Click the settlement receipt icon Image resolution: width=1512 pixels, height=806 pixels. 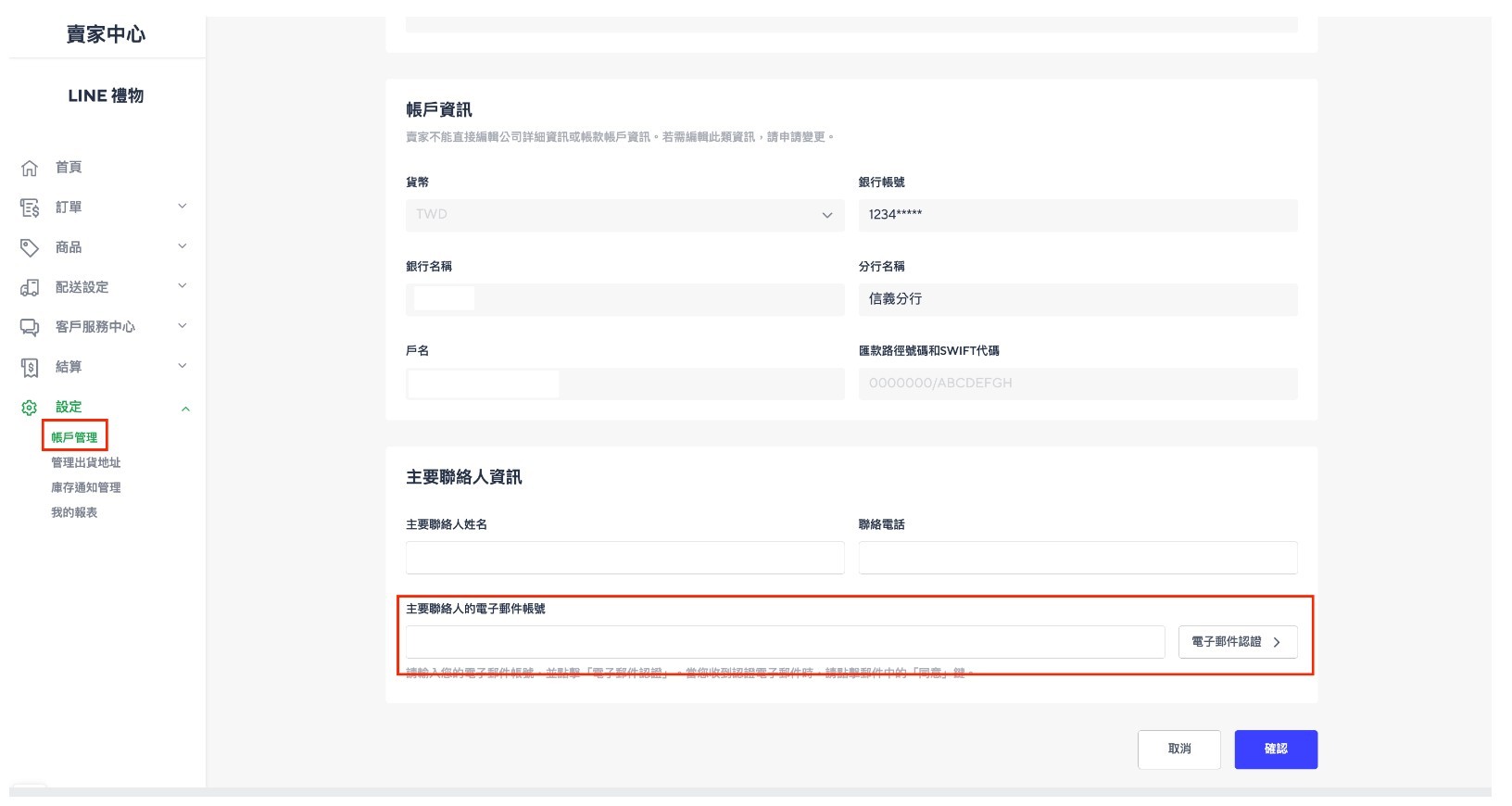click(30, 368)
